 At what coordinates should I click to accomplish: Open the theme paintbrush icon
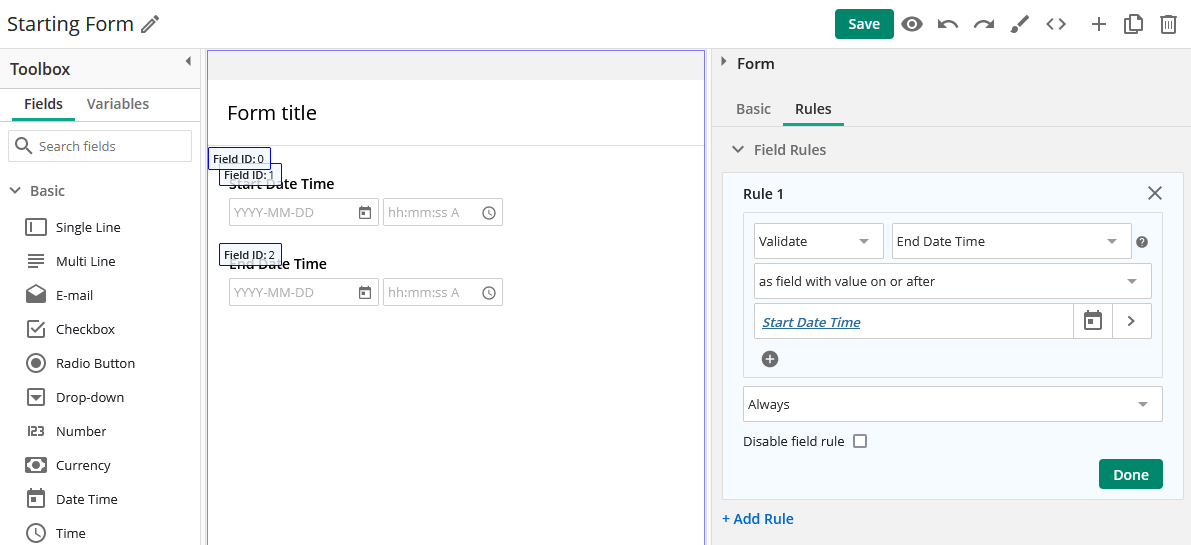(1020, 24)
